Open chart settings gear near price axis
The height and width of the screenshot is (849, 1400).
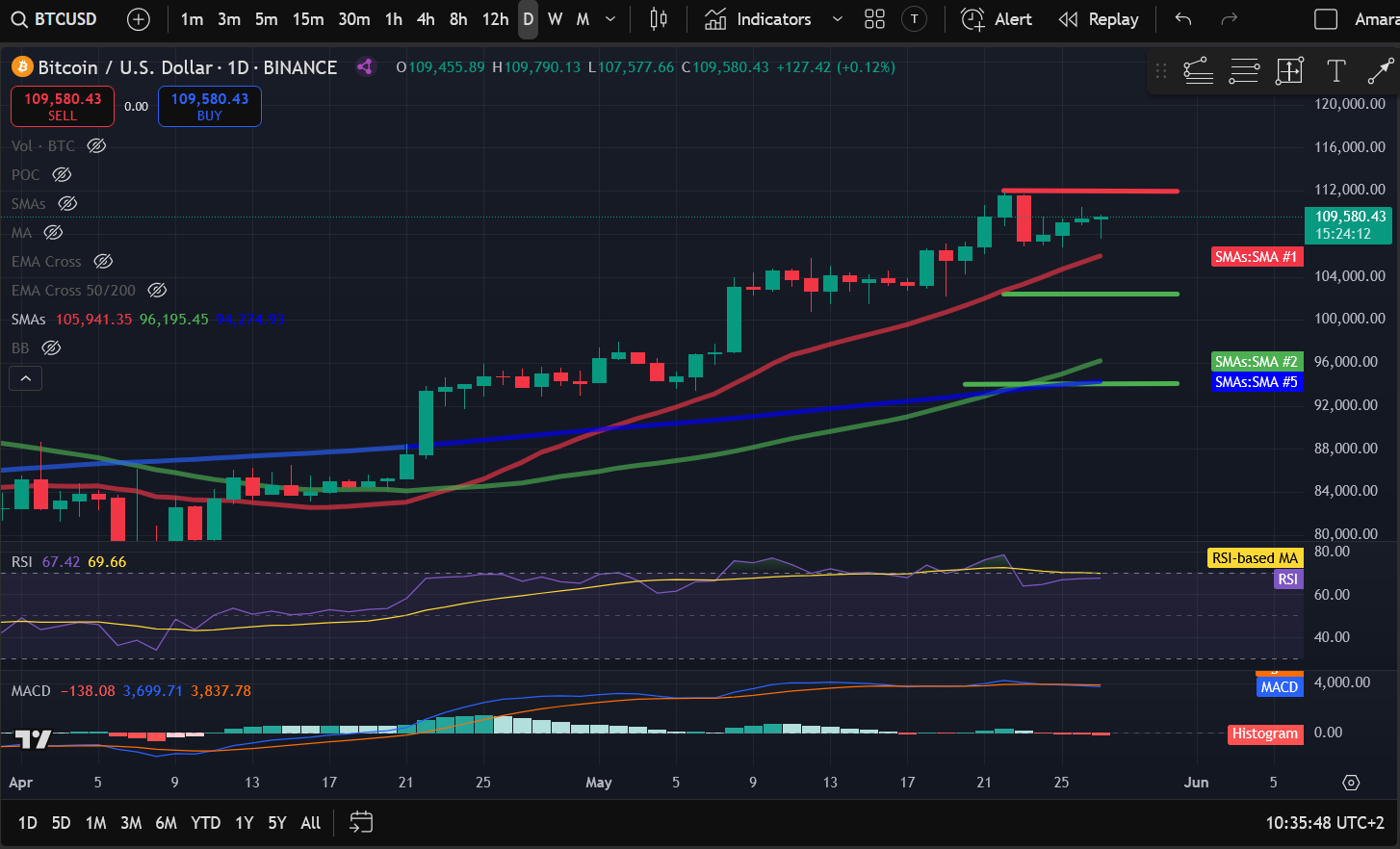(x=1351, y=783)
